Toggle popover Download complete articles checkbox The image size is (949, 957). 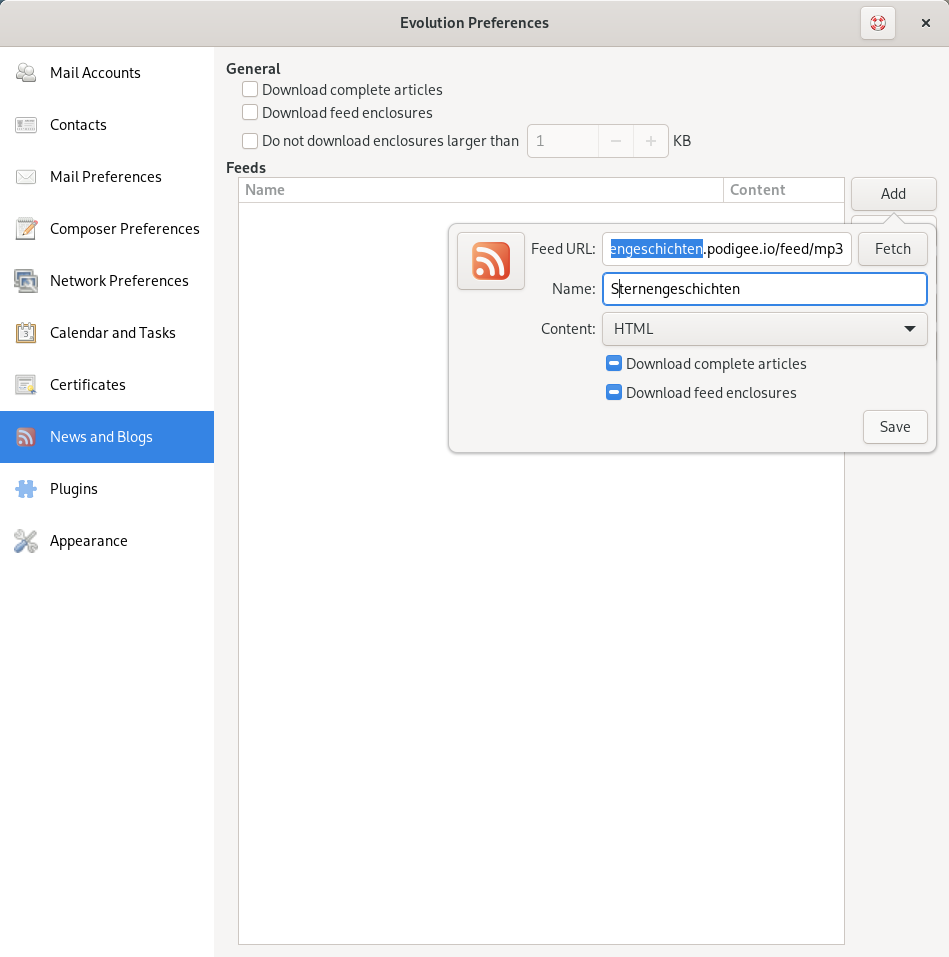point(614,364)
